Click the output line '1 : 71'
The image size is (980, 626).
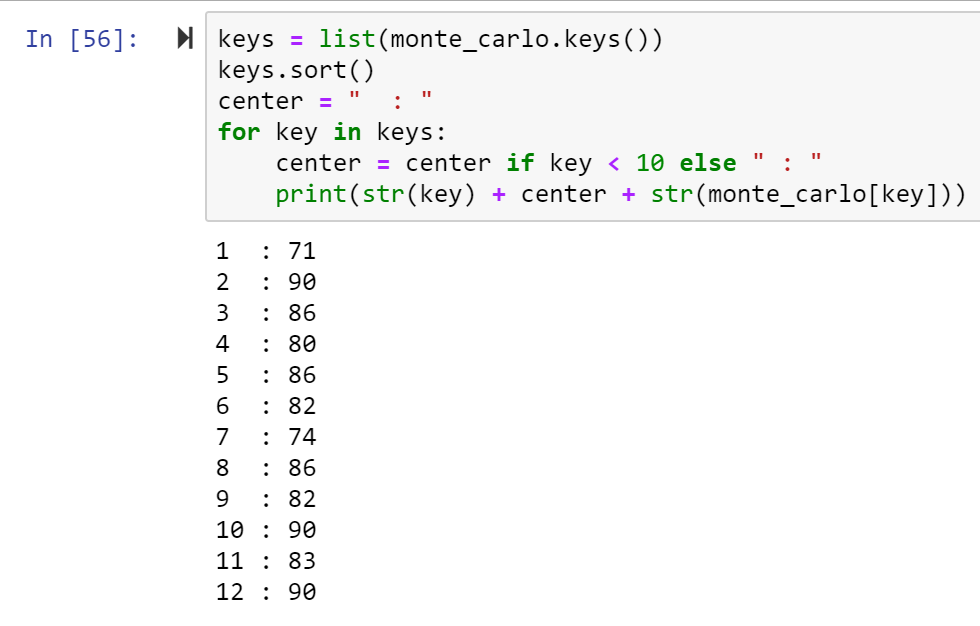[x=266, y=251]
